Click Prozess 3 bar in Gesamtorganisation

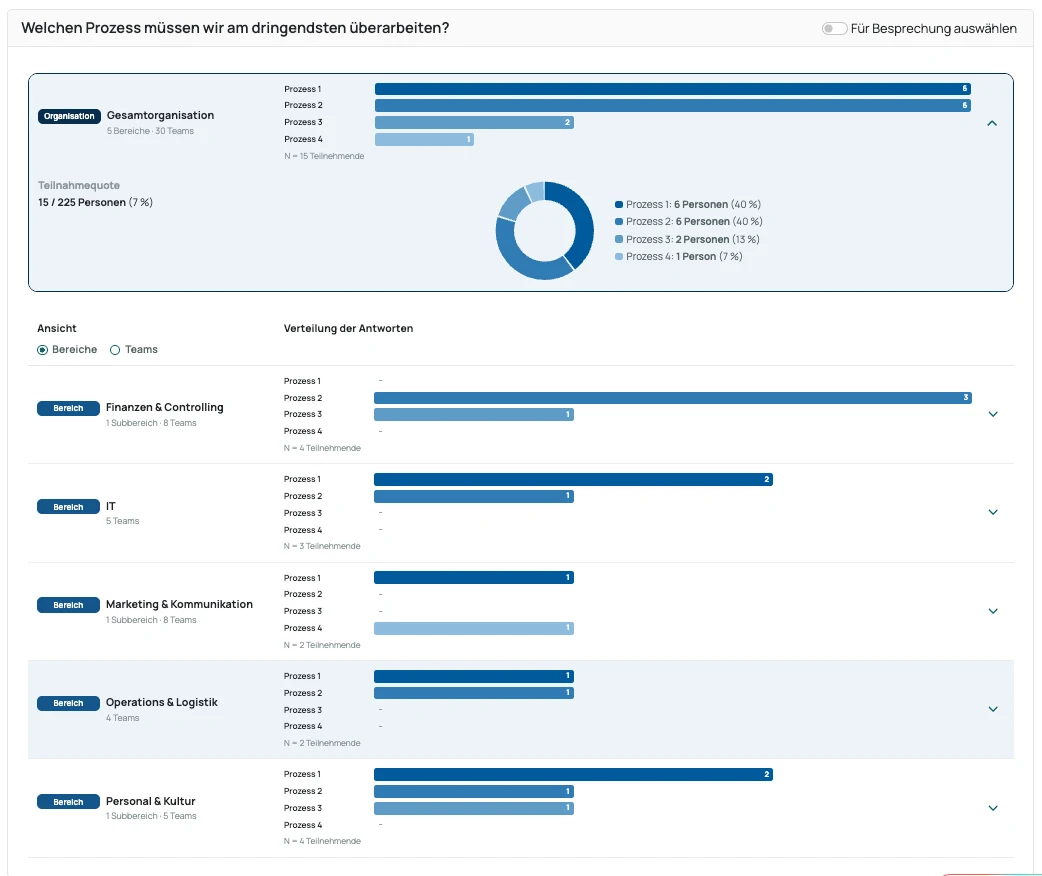474,122
